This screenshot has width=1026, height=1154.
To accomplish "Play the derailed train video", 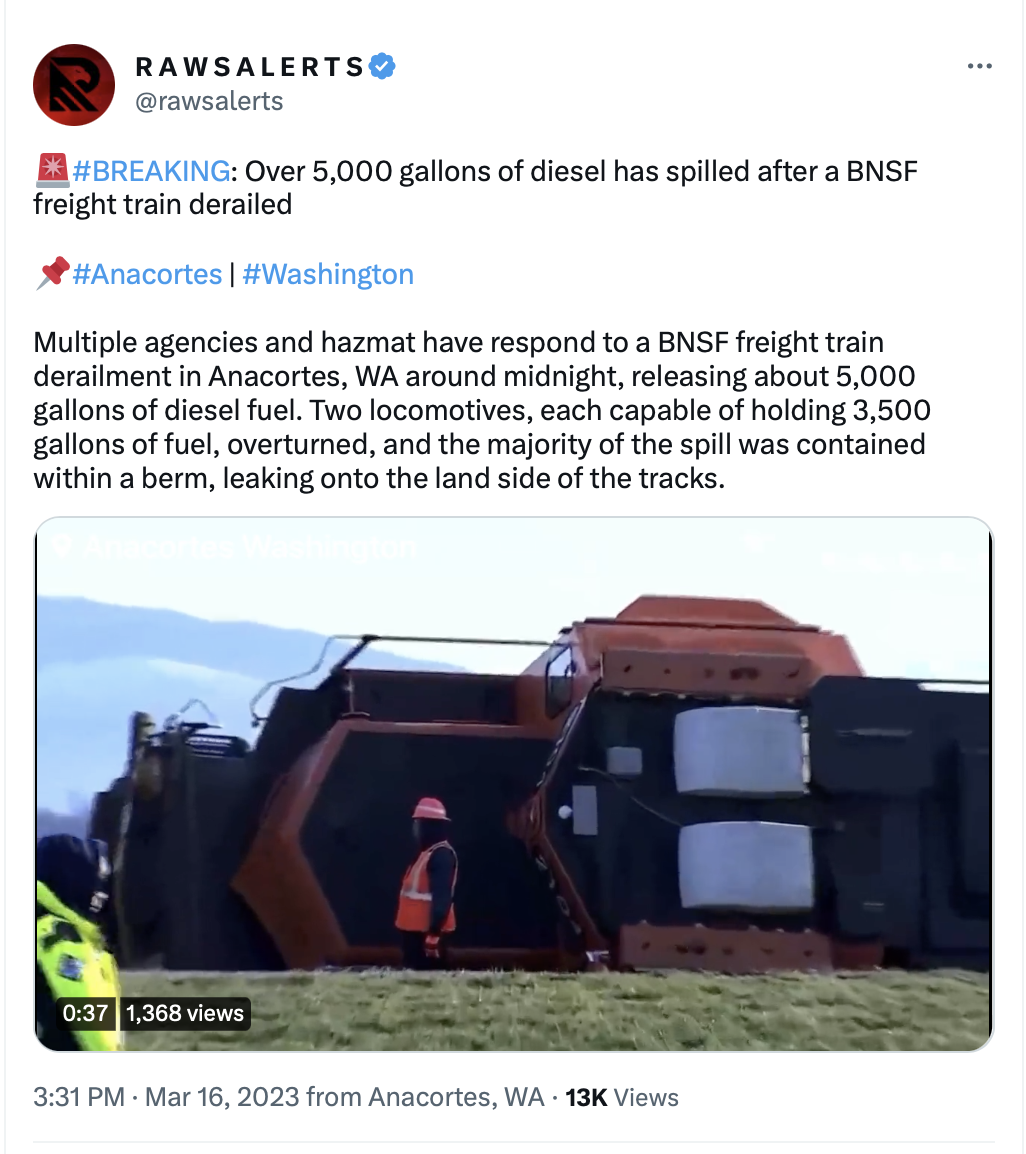I will pyautogui.click(x=514, y=784).
